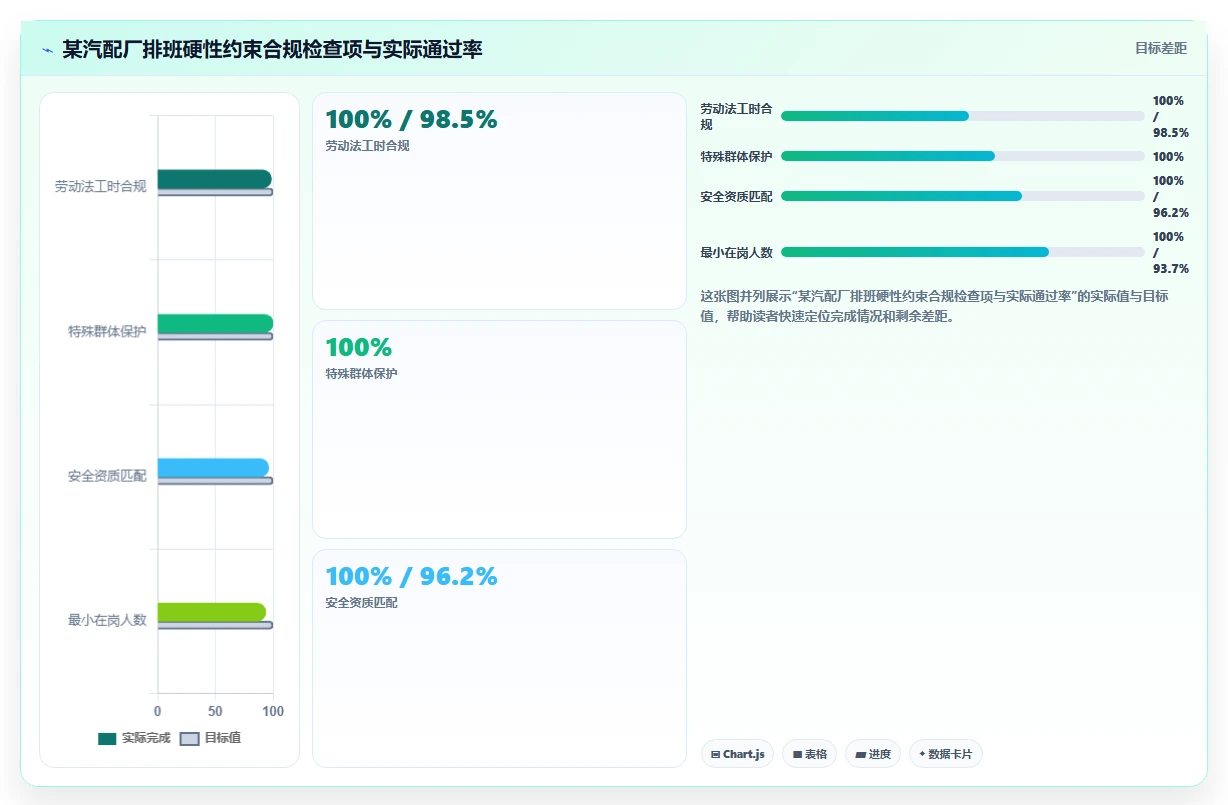Viewport: 1228px width, 805px height.
Task: Click the 安全资质匹配 caption in the bottom card
Action: point(361,603)
